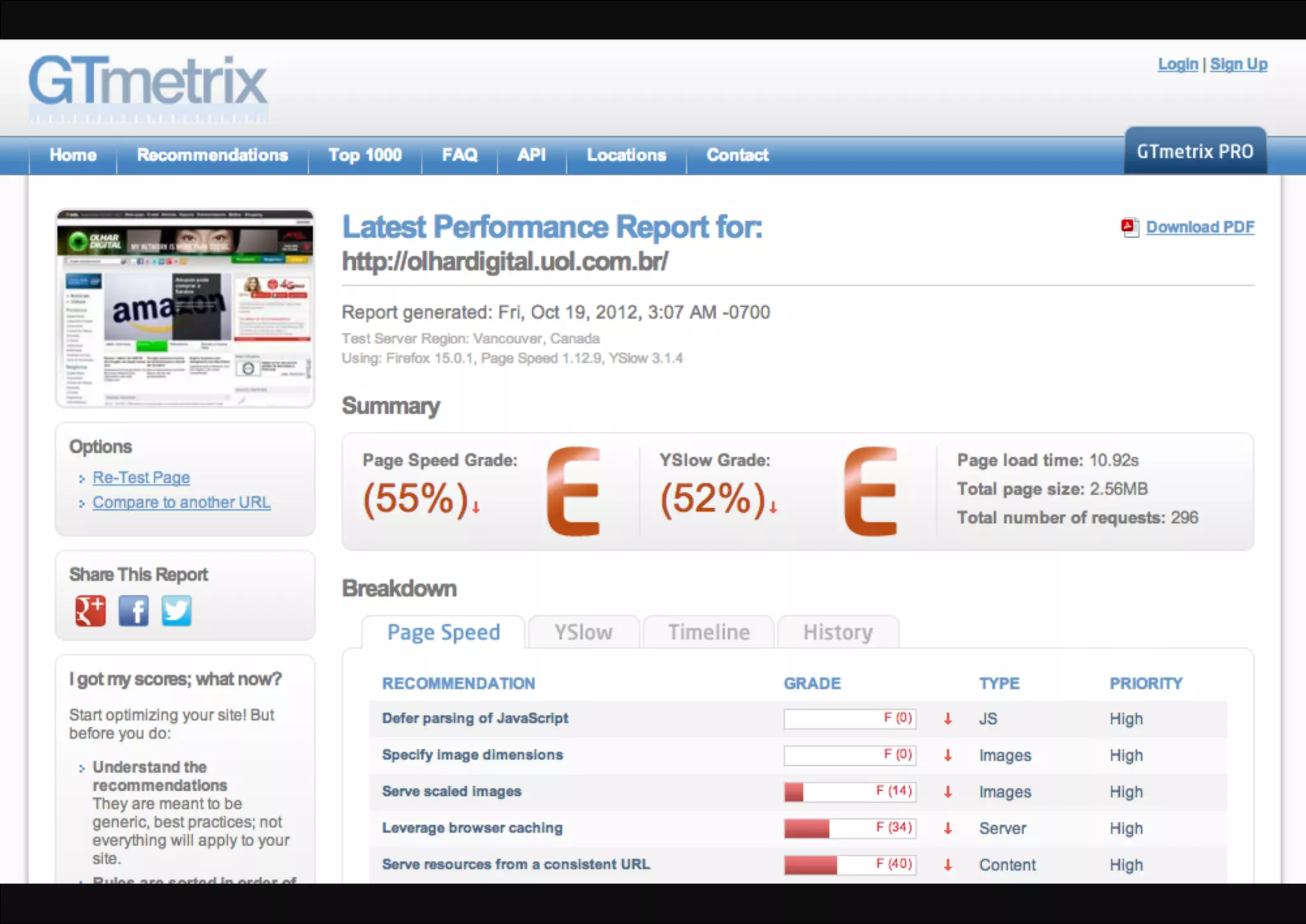Expand Serve scaled images recommendation
The width and height of the screenshot is (1306, 924).
[x=451, y=792]
